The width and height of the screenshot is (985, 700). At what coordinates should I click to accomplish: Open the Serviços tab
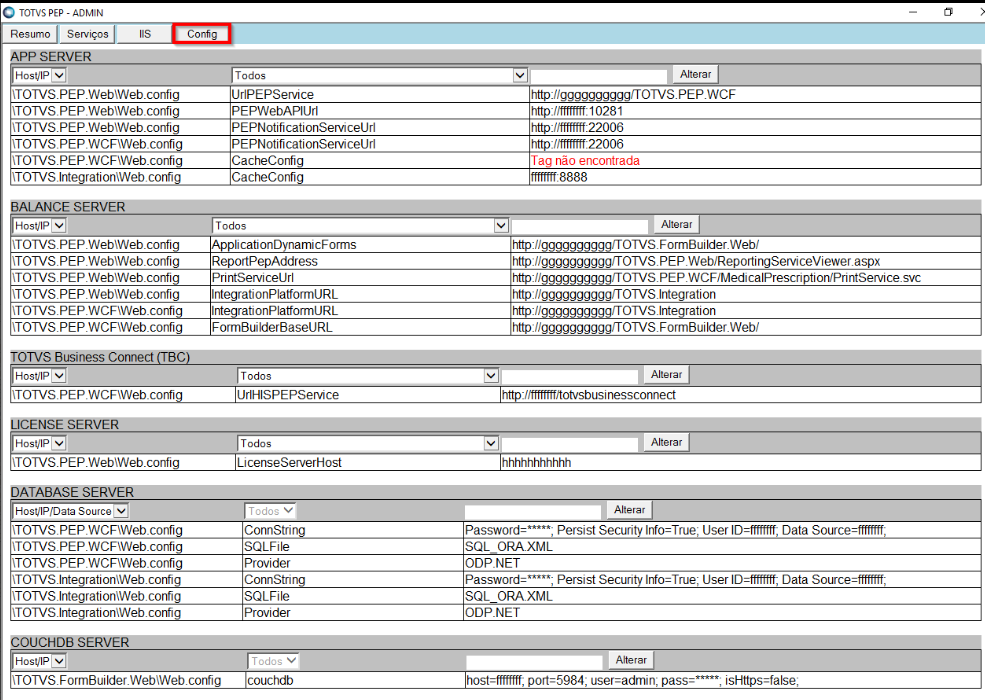pyautogui.click(x=88, y=34)
